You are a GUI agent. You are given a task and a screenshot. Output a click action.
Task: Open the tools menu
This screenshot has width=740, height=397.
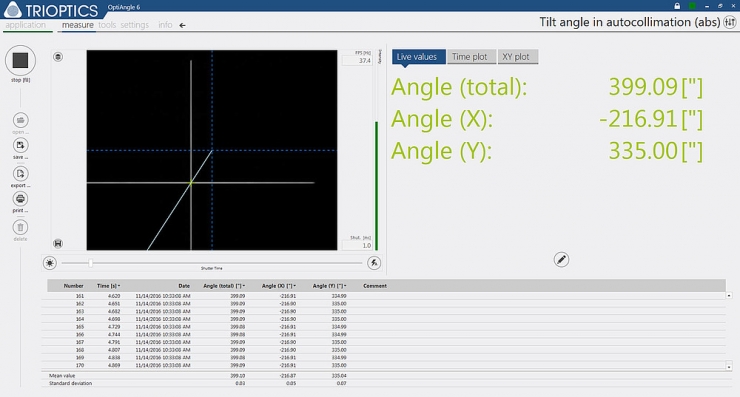107,25
